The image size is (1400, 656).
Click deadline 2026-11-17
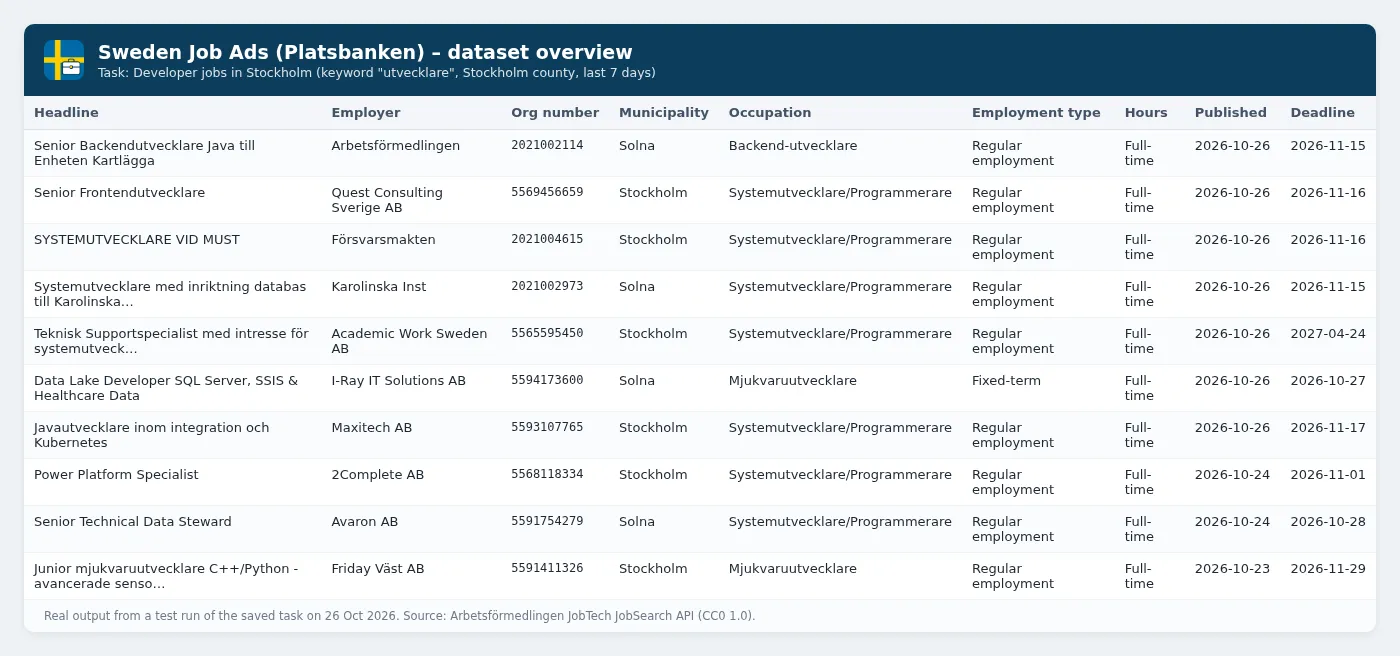click(1328, 428)
